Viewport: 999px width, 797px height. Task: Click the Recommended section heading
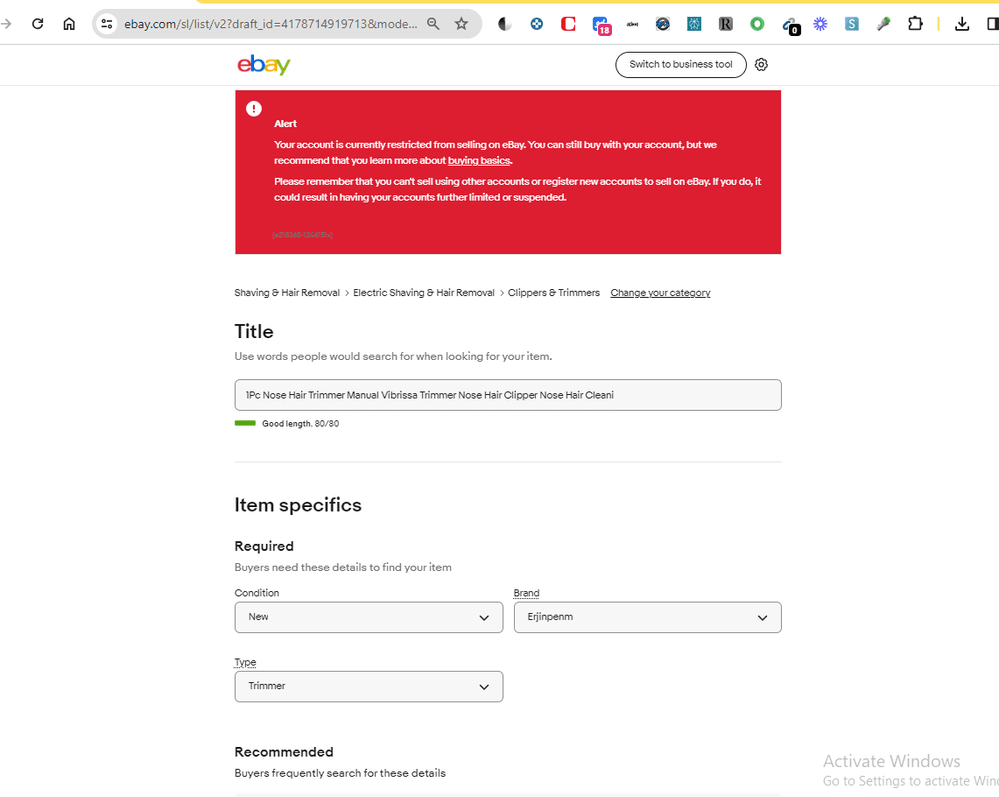pyautogui.click(x=284, y=752)
